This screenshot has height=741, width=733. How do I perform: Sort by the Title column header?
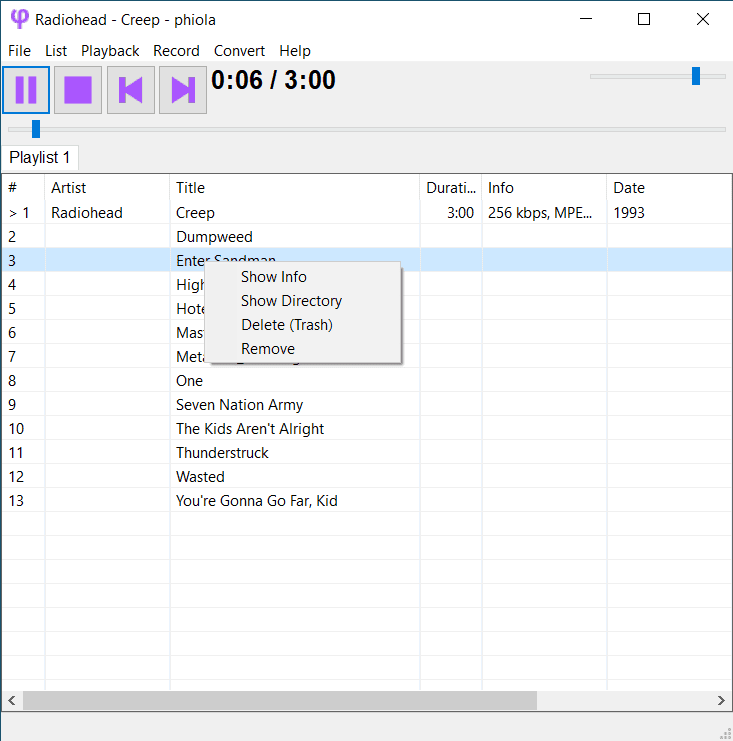tap(294, 188)
